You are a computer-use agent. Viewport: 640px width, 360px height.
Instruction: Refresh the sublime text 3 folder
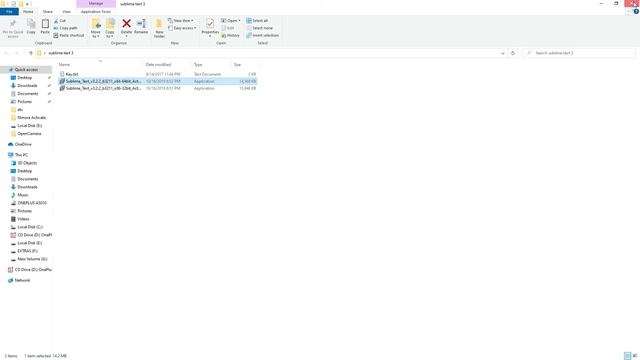pos(513,53)
